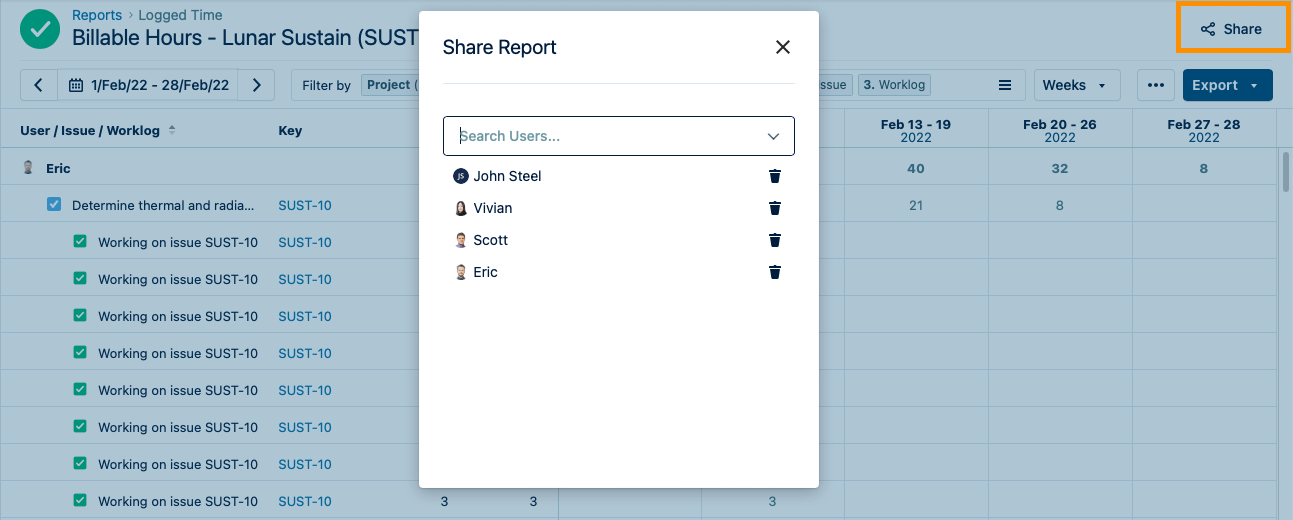This screenshot has width=1293, height=520.
Task: Toggle first Working on issue SUST-10 checkbox
Action: coord(80,242)
